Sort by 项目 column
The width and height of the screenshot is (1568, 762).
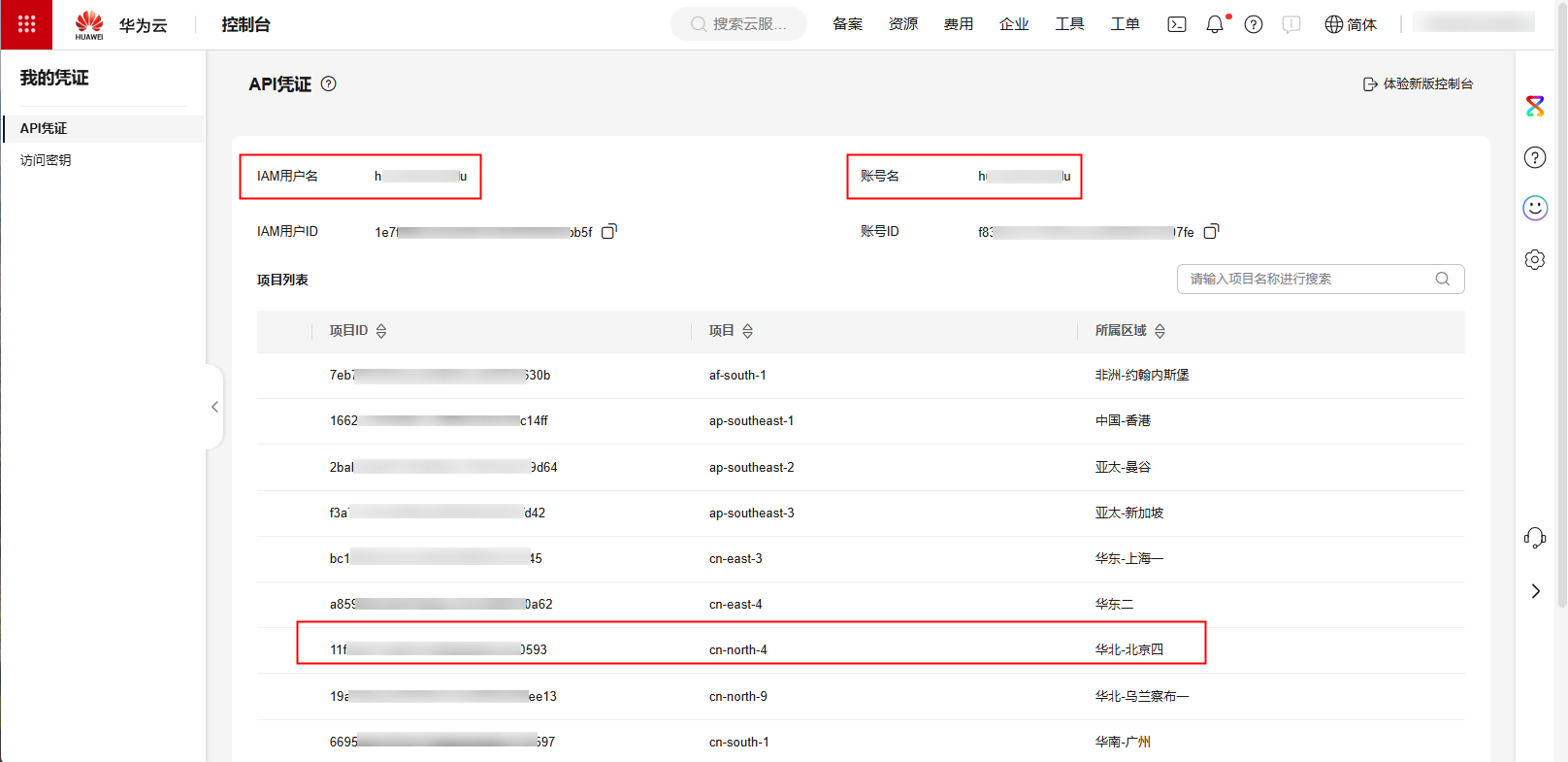pyautogui.click(x=747, y=331)
